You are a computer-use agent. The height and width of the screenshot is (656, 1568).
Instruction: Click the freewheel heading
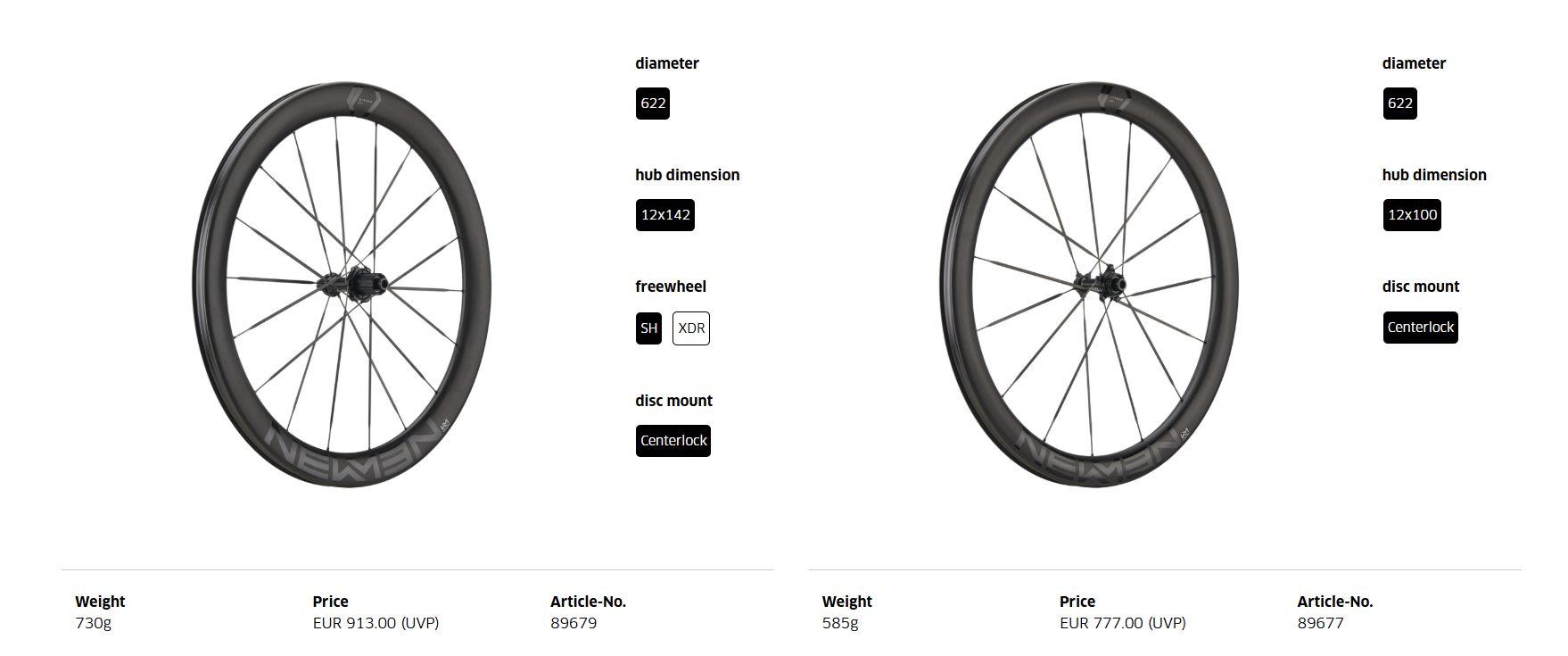(671, 286)
